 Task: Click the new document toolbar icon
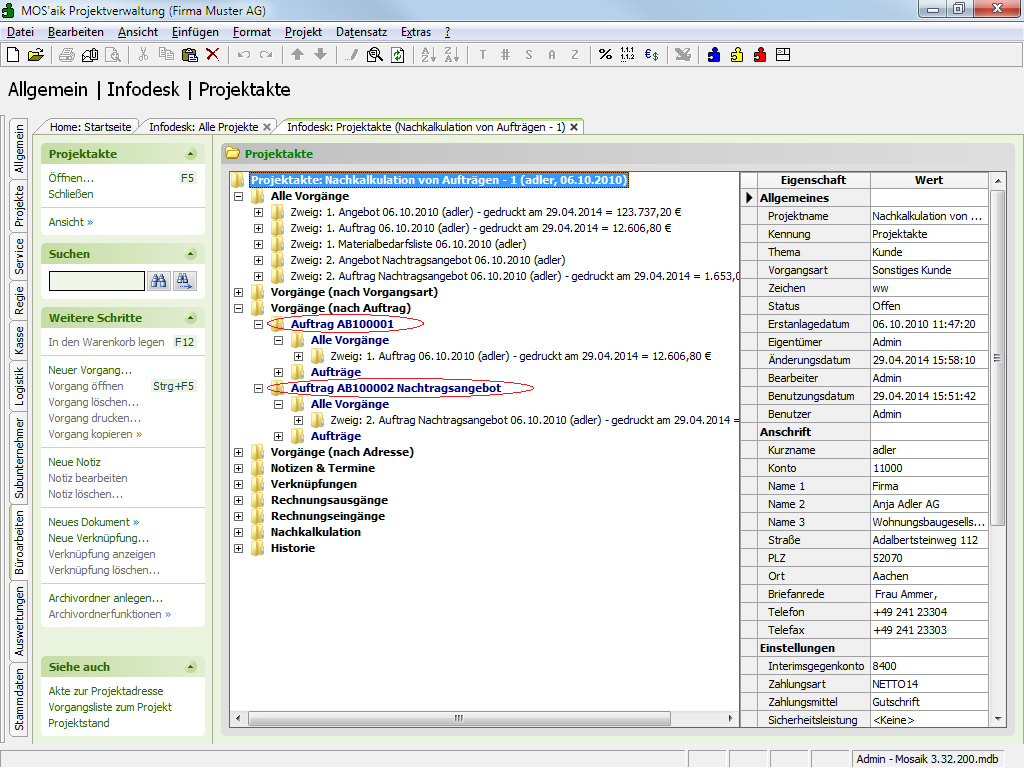pos(13,55)
